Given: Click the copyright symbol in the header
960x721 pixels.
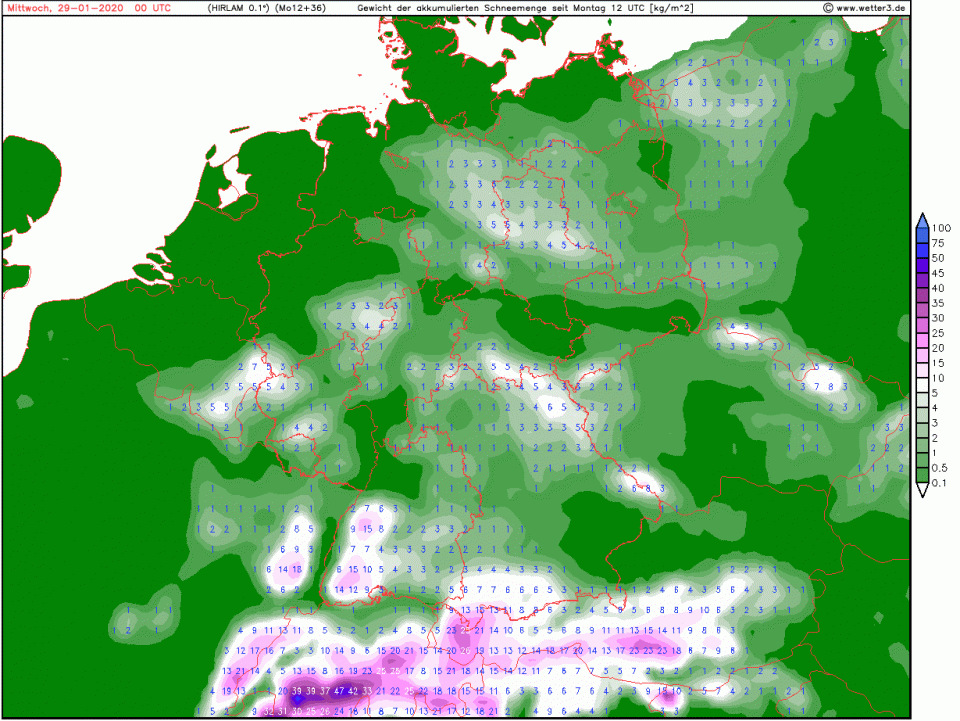Looking at the screenshot, I should (x=829, y=8).
